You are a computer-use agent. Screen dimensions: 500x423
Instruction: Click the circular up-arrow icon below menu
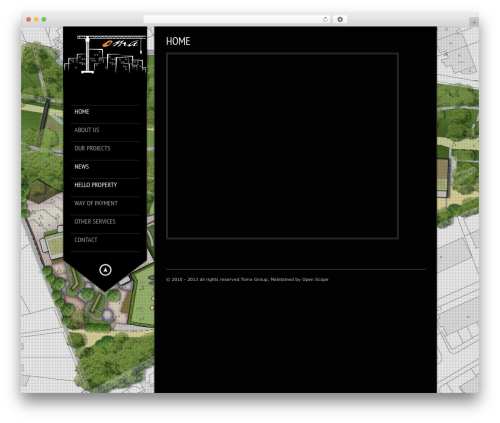point(105,270)
